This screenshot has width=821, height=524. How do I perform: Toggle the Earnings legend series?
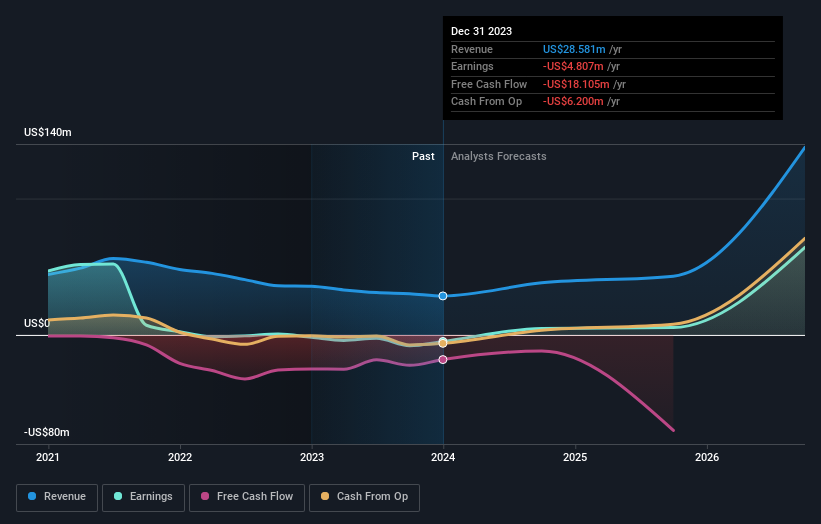click(x=143, y=497)
